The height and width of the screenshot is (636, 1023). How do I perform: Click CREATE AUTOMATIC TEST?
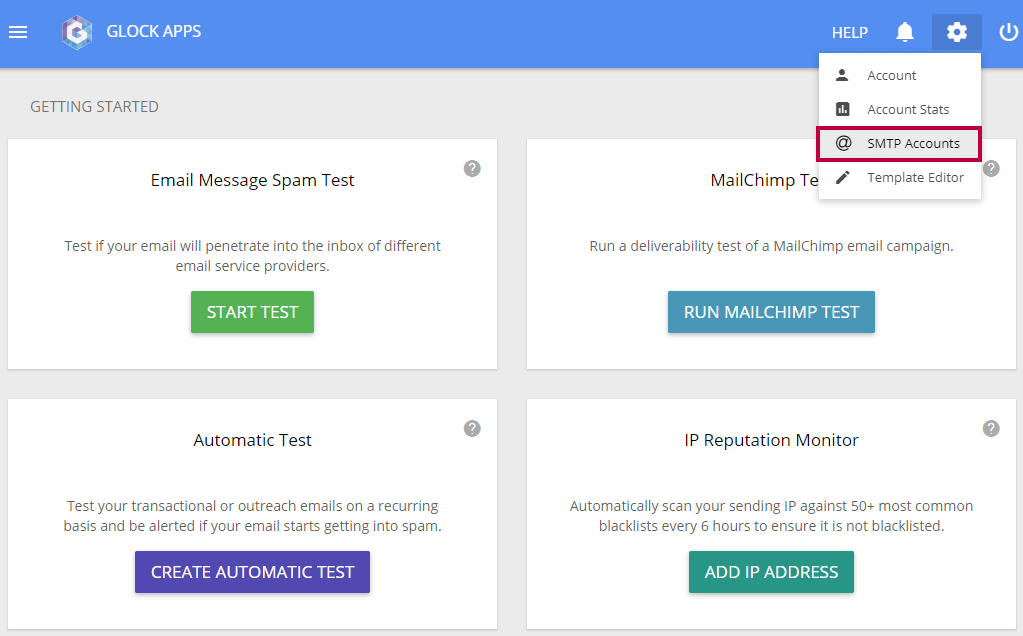pyautogui.click(x=252, y=572)
